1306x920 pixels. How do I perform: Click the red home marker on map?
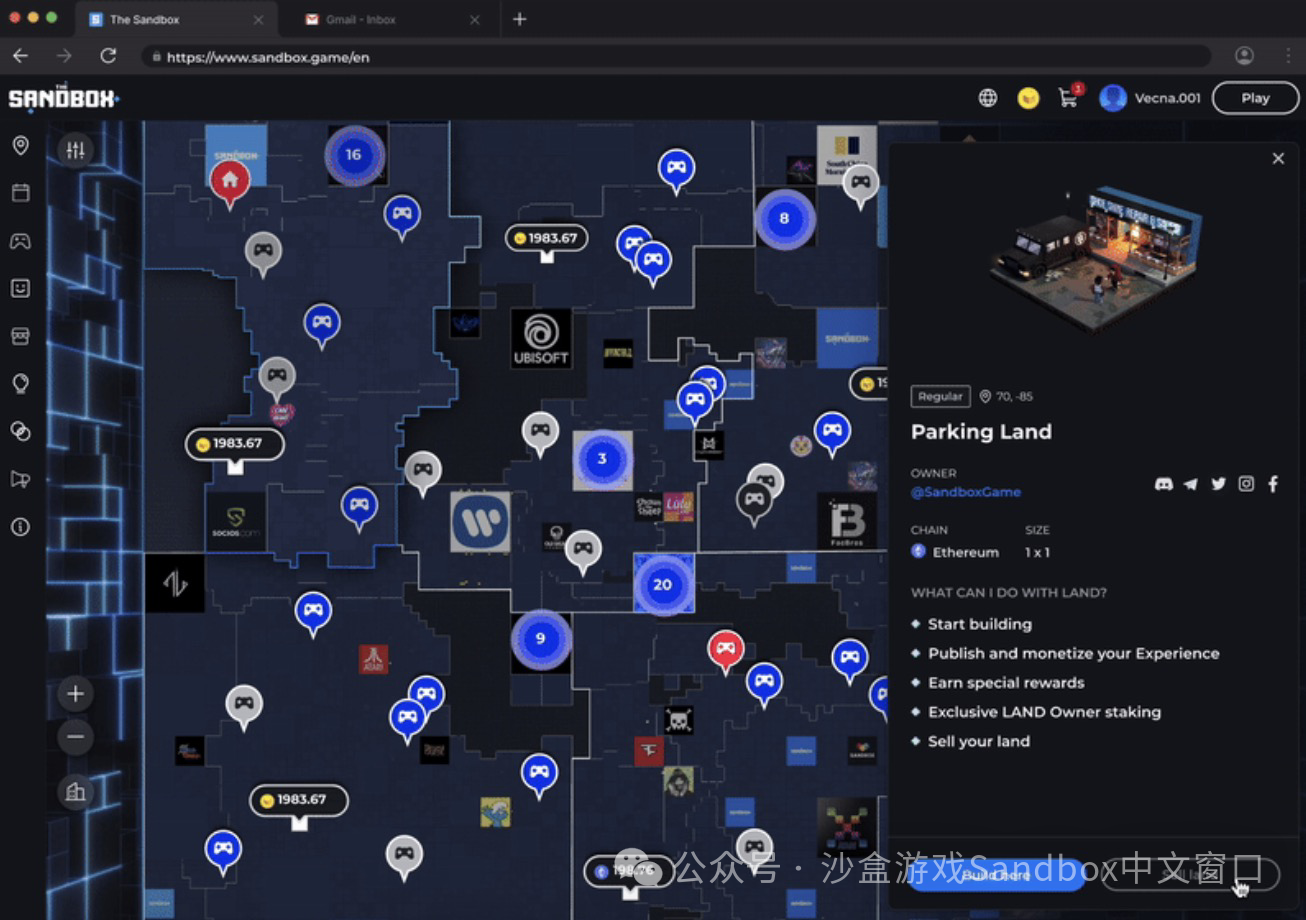coord(229,183)
